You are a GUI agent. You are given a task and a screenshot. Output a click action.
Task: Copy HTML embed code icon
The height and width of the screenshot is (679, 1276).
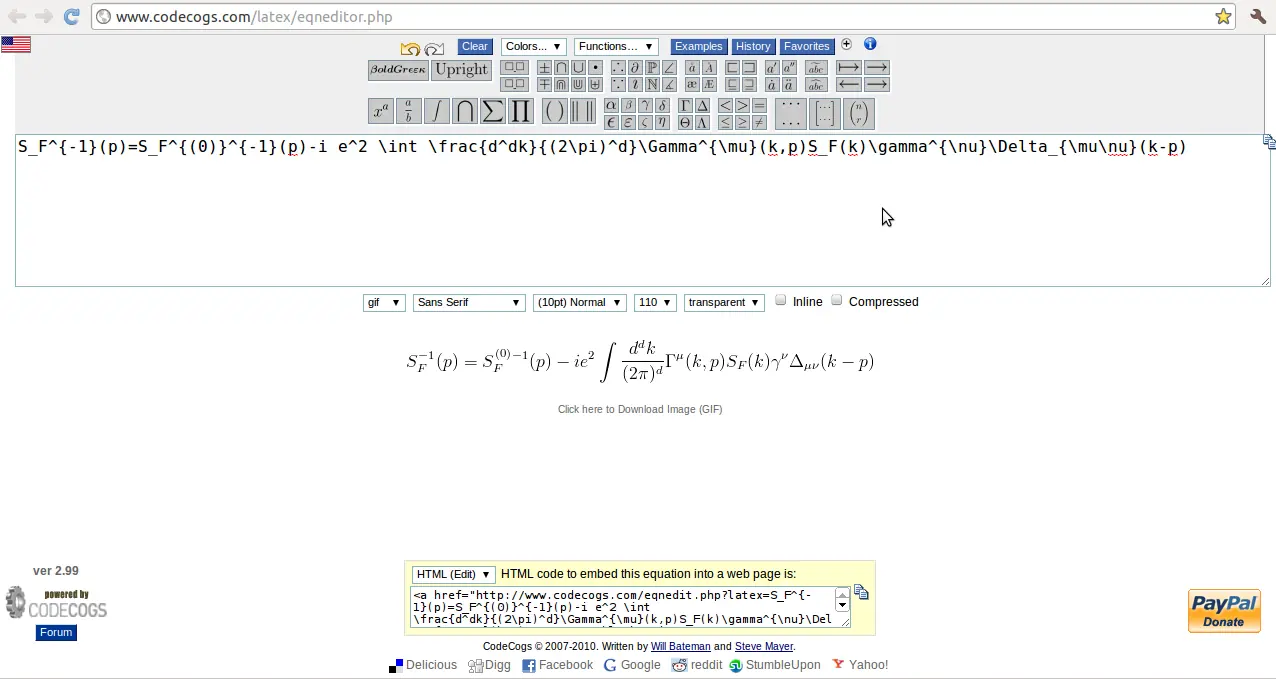[861, 593]
